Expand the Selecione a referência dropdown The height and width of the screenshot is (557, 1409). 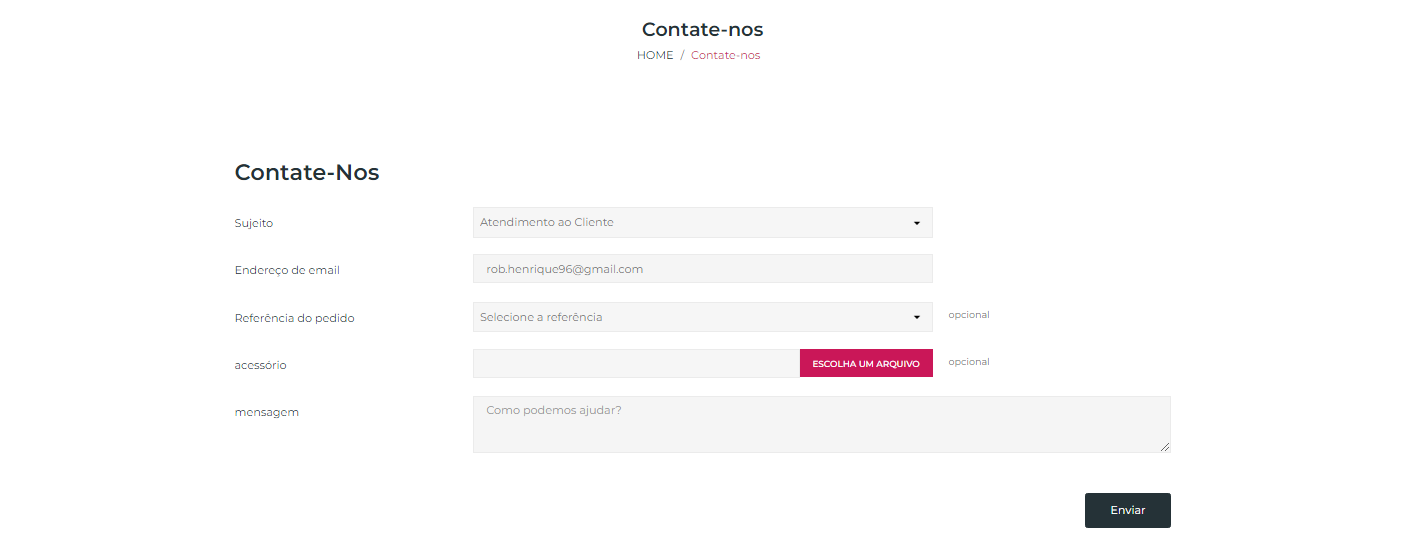pos(702,317)
